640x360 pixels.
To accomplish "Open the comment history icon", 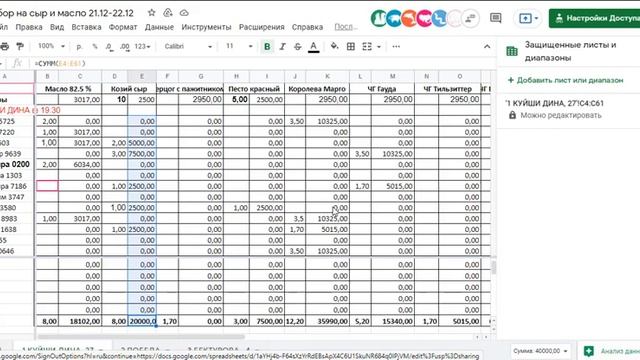I will click(496, 18).
